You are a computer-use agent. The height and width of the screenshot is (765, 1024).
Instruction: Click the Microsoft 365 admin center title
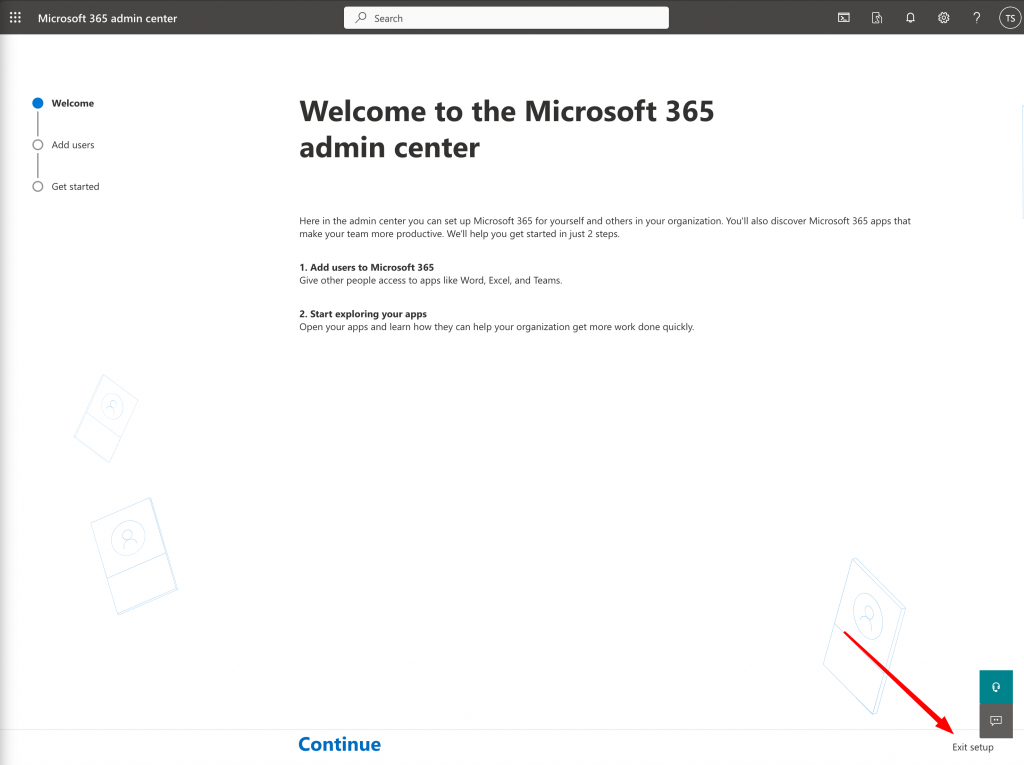click(x=107, y=18)
